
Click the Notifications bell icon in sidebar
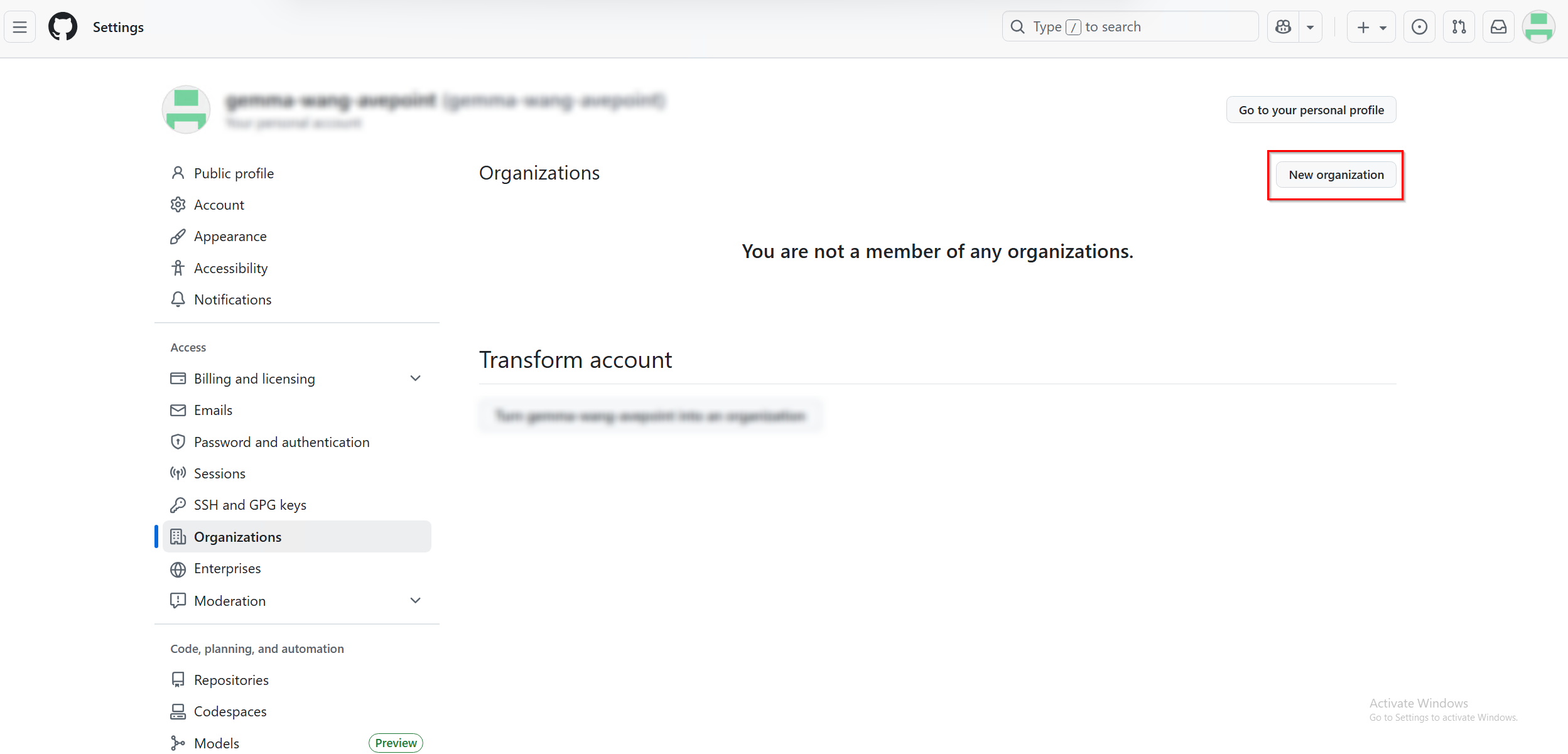tap(178, 299)
